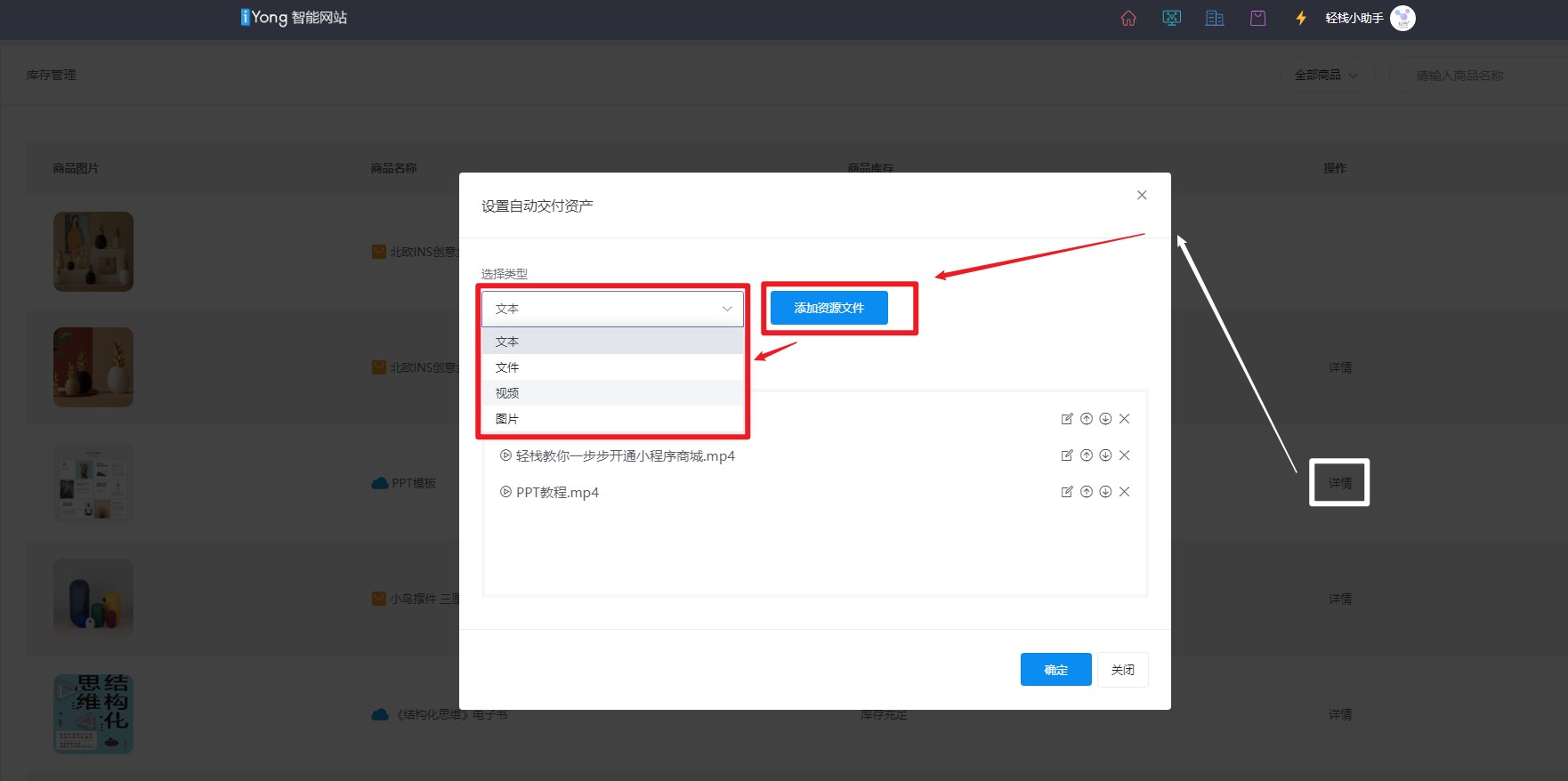The image size is (1568, 781).
Task: Move PPT教程.mp4 up in list
Action: (x=1087, y=492)
